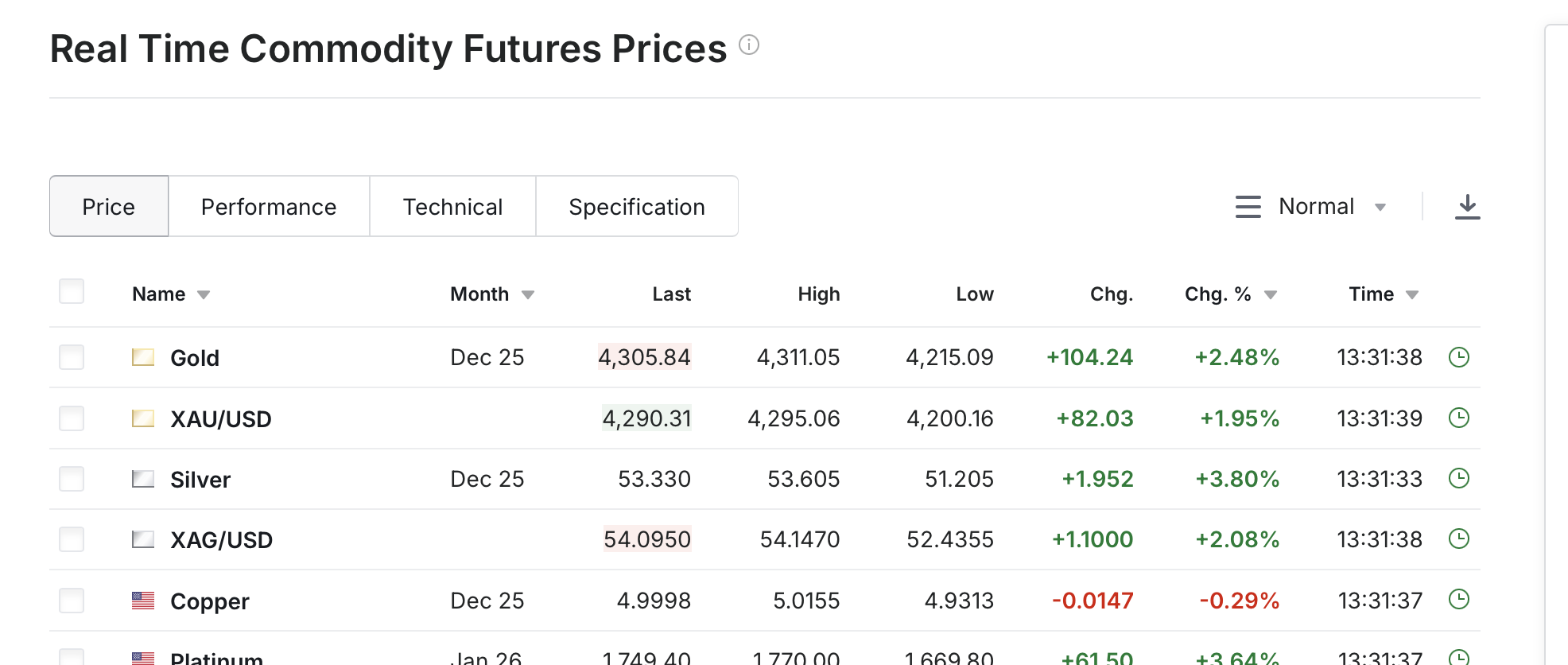Switch to the Performance tab
This screenshot has height=665, width=1568.
click(269, 207)
